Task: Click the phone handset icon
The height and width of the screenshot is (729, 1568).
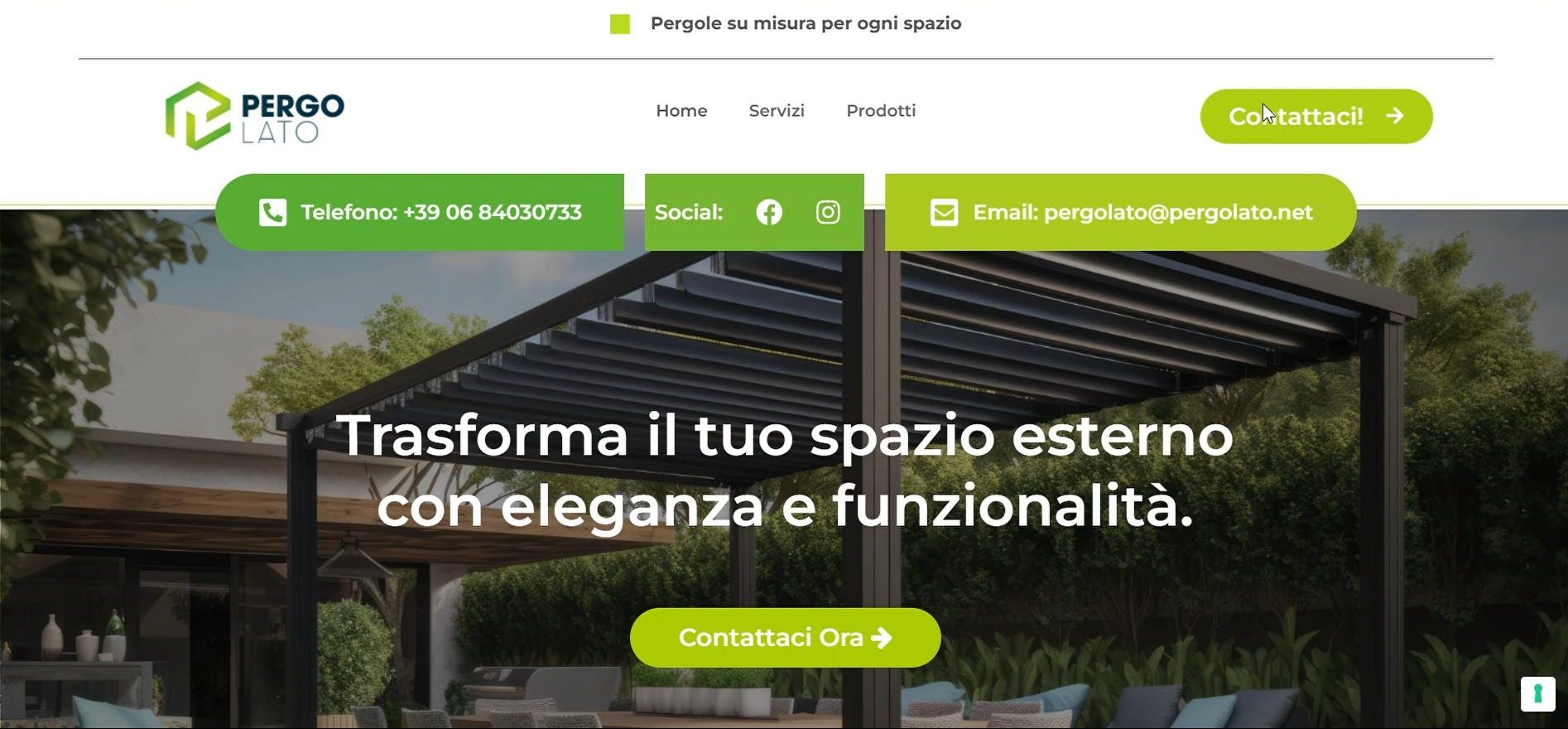Action: click(x=272, y=212)
